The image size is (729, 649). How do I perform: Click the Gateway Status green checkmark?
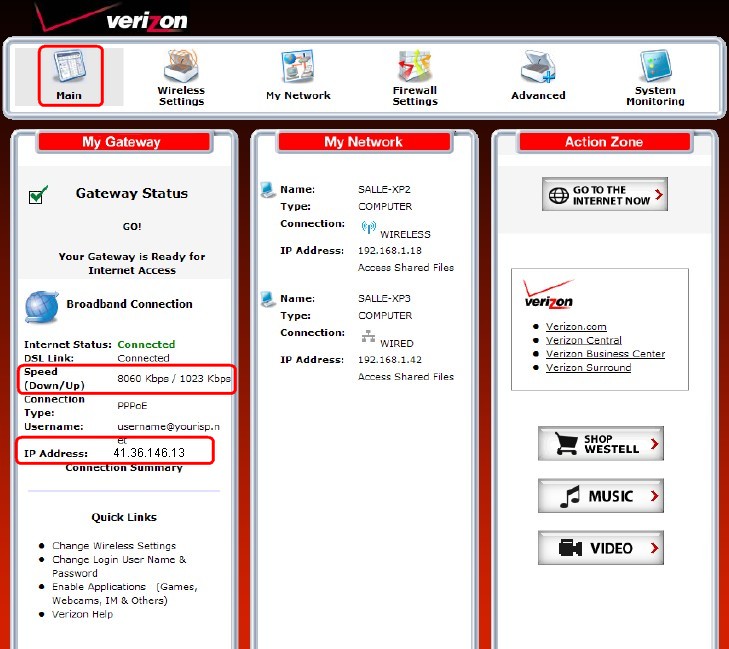pos(38,195)
